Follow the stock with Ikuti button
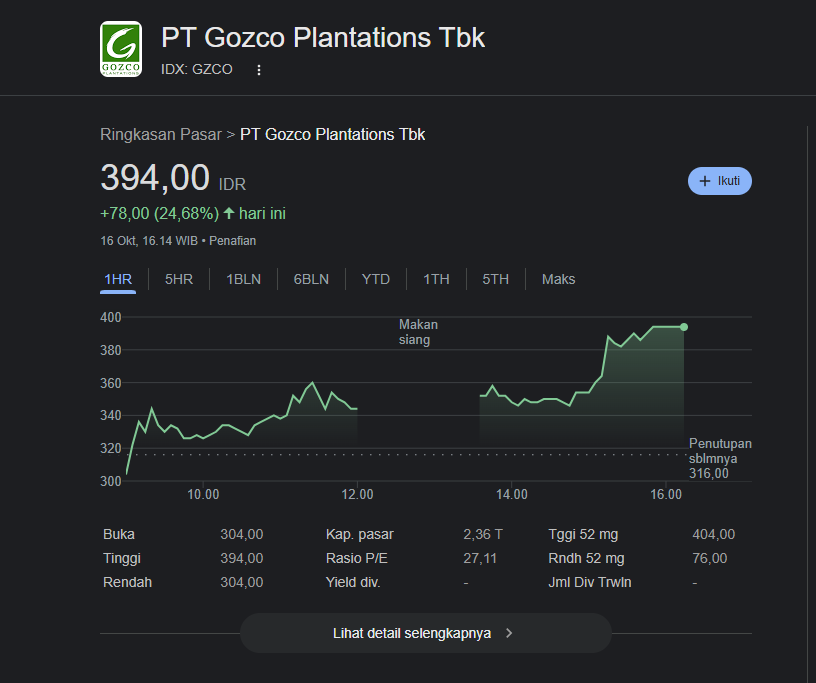The image size is (816, 683). pos(720,181)
